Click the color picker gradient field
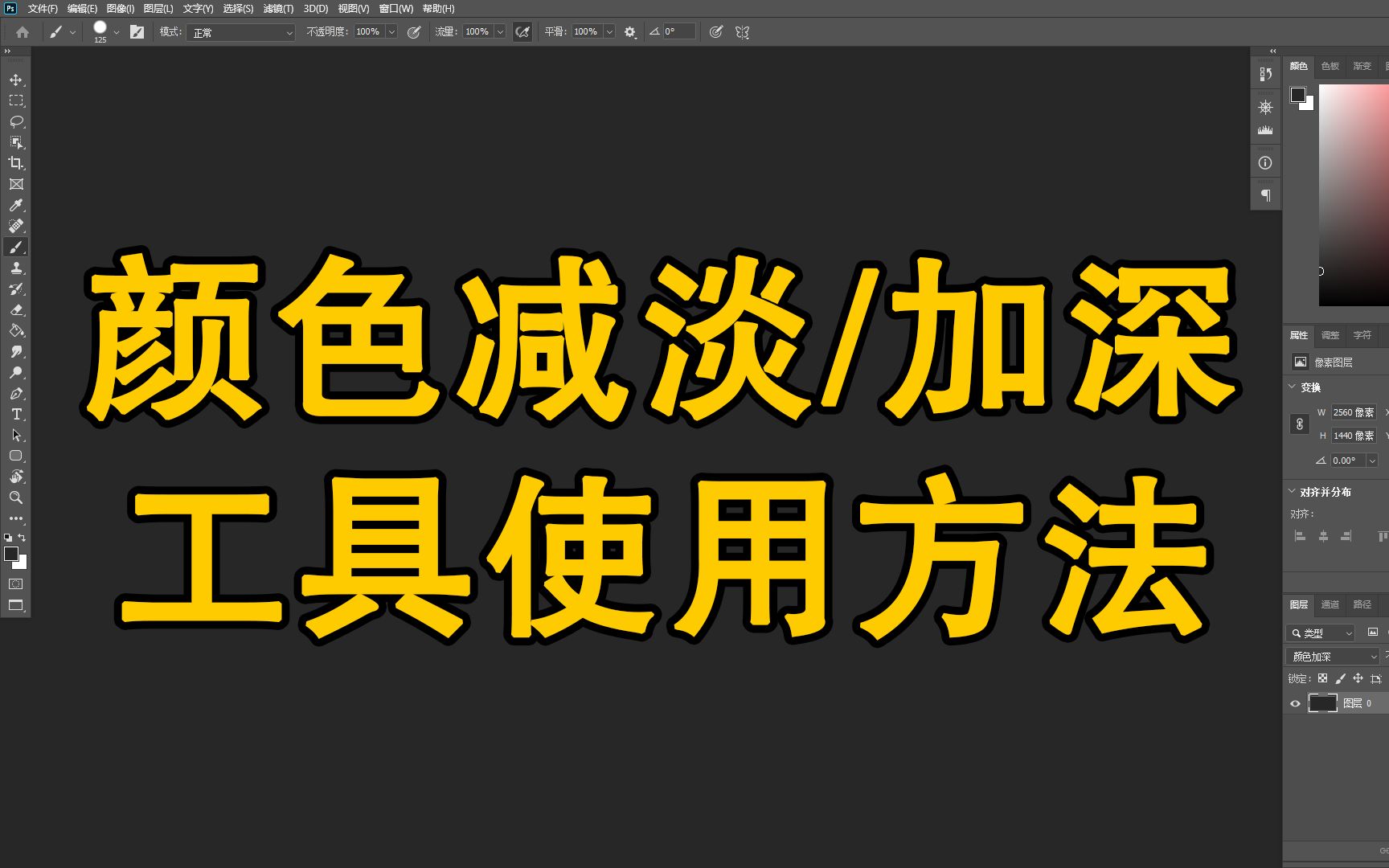 point(1354,195)
